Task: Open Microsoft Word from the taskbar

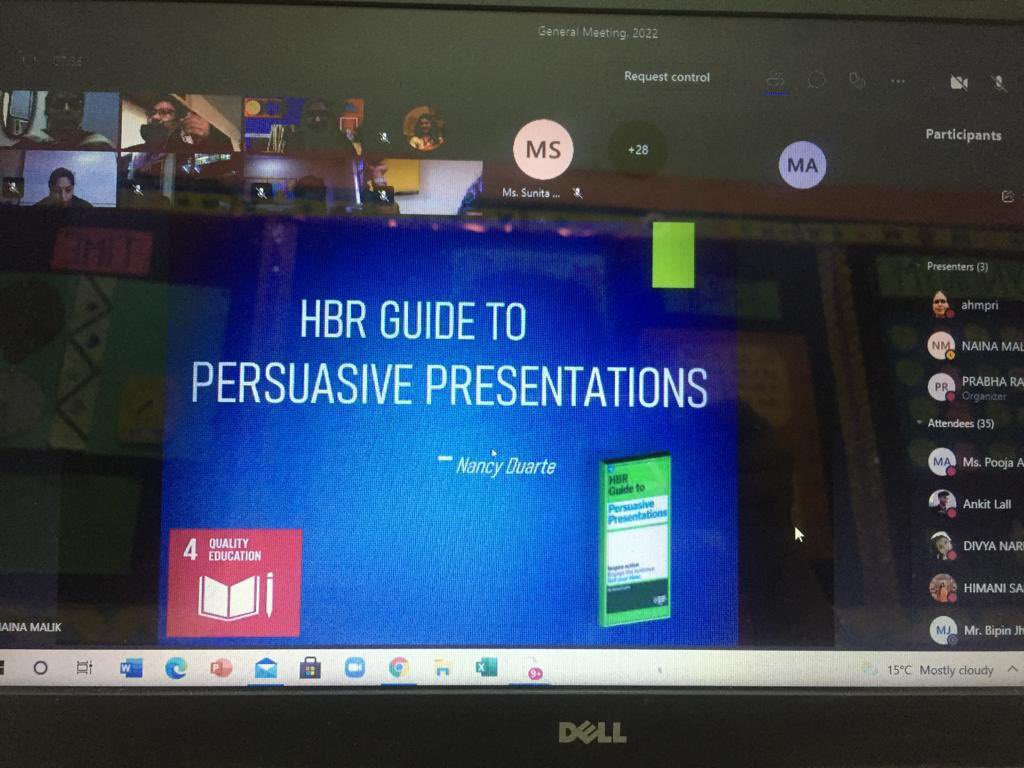Action: (x=131, y=668)
